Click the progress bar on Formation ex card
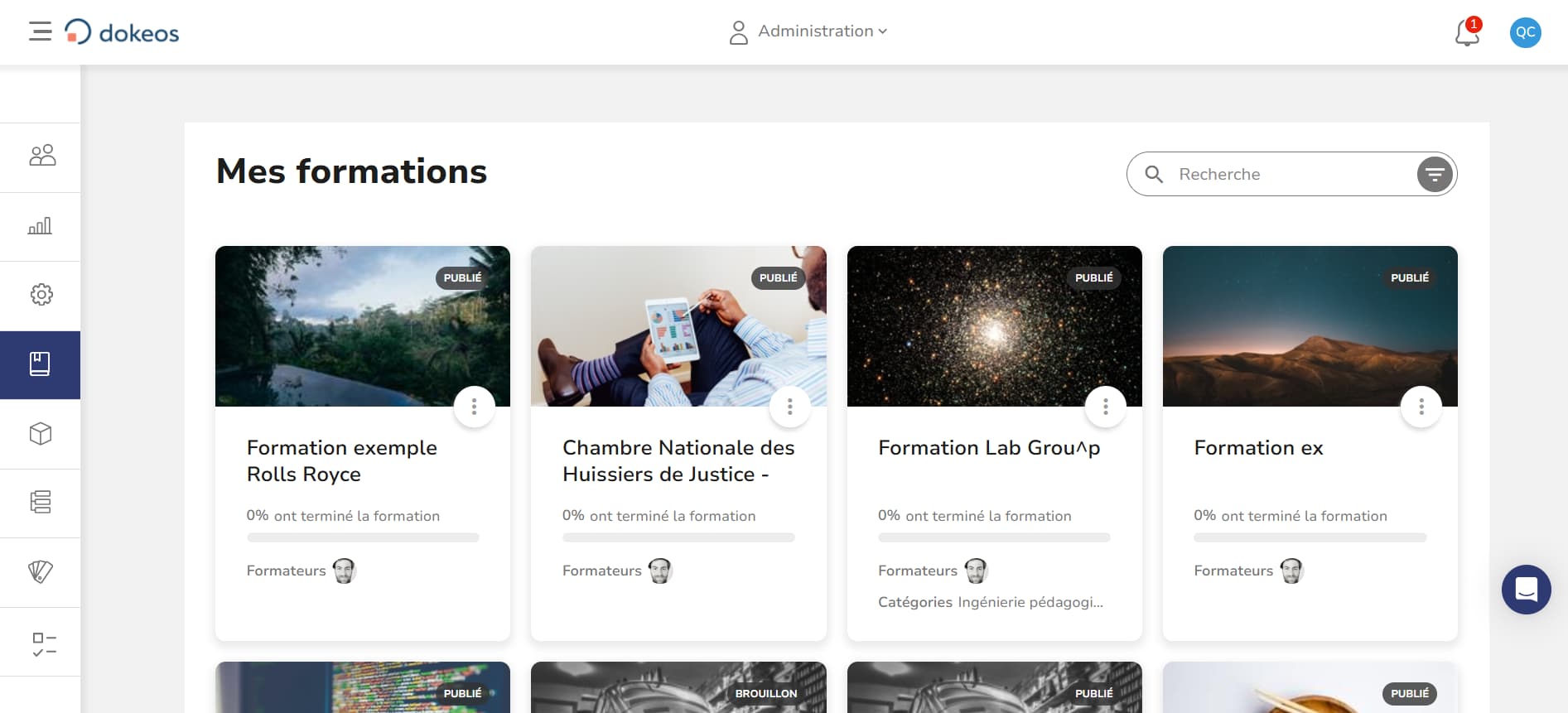This screenshot has width=1568, height=713. (1309, 537)
